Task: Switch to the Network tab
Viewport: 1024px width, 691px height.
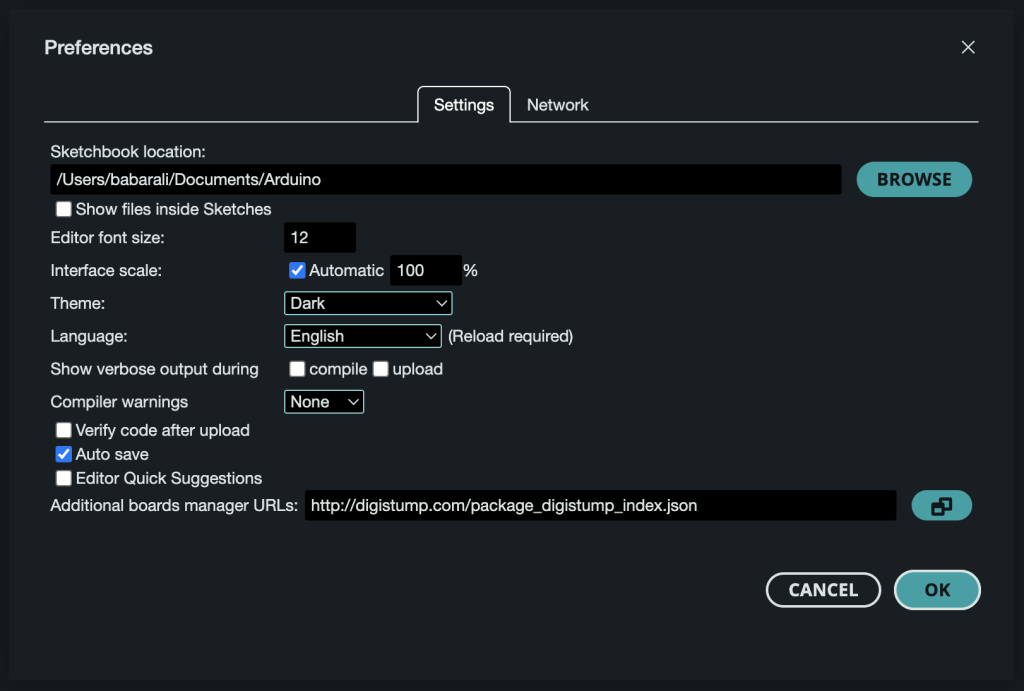Action: point(557,104)
